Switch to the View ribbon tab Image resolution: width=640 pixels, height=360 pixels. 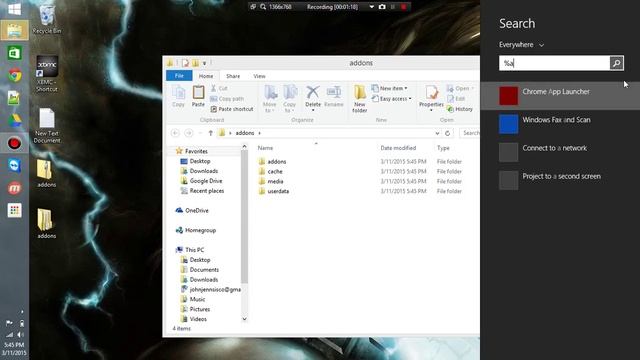(x=259, y=76)
